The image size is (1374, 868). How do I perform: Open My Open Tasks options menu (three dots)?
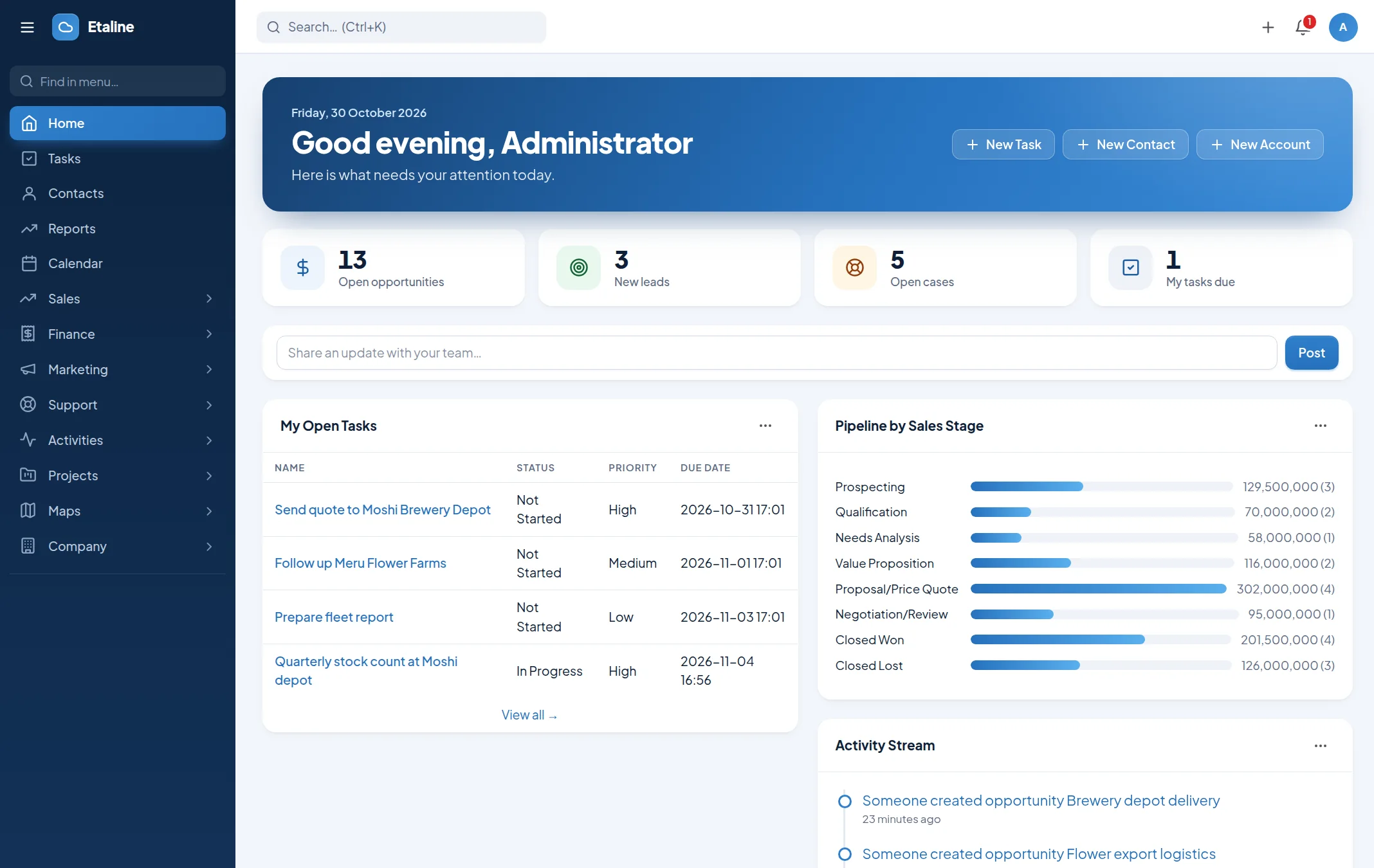pos(765,426)
